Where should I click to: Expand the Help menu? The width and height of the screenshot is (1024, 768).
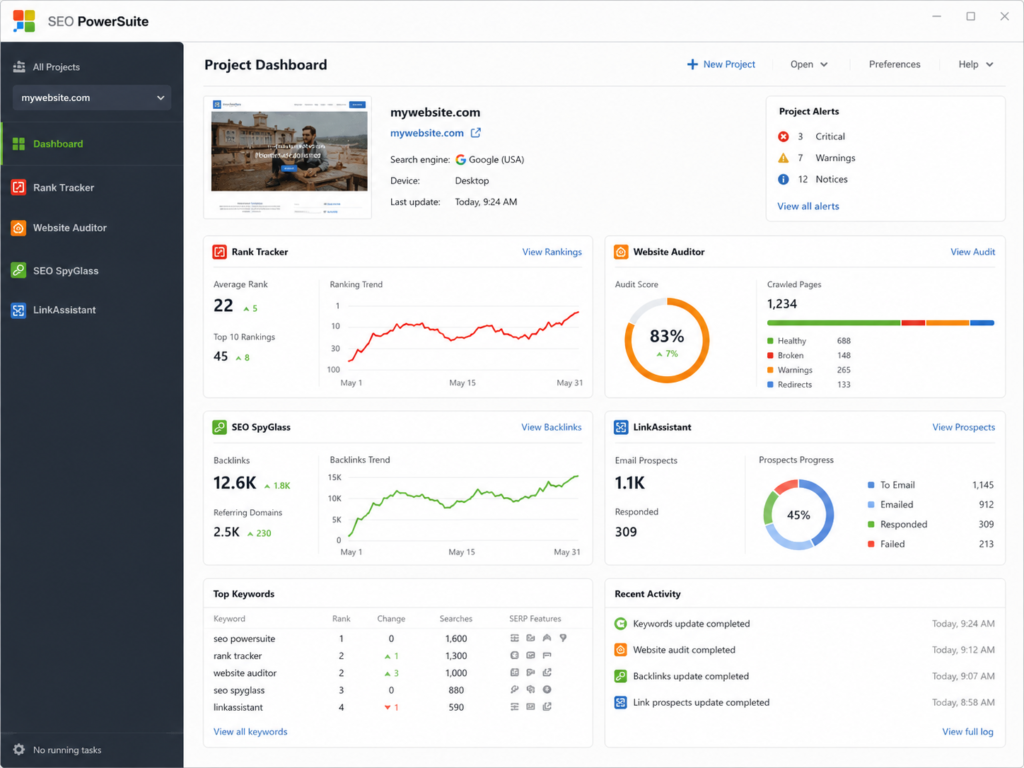(975, 64)
